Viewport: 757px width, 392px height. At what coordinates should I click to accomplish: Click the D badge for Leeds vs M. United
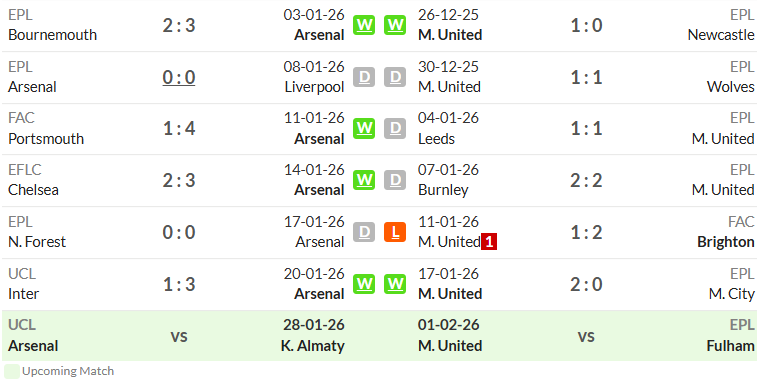tap(395, 128)
